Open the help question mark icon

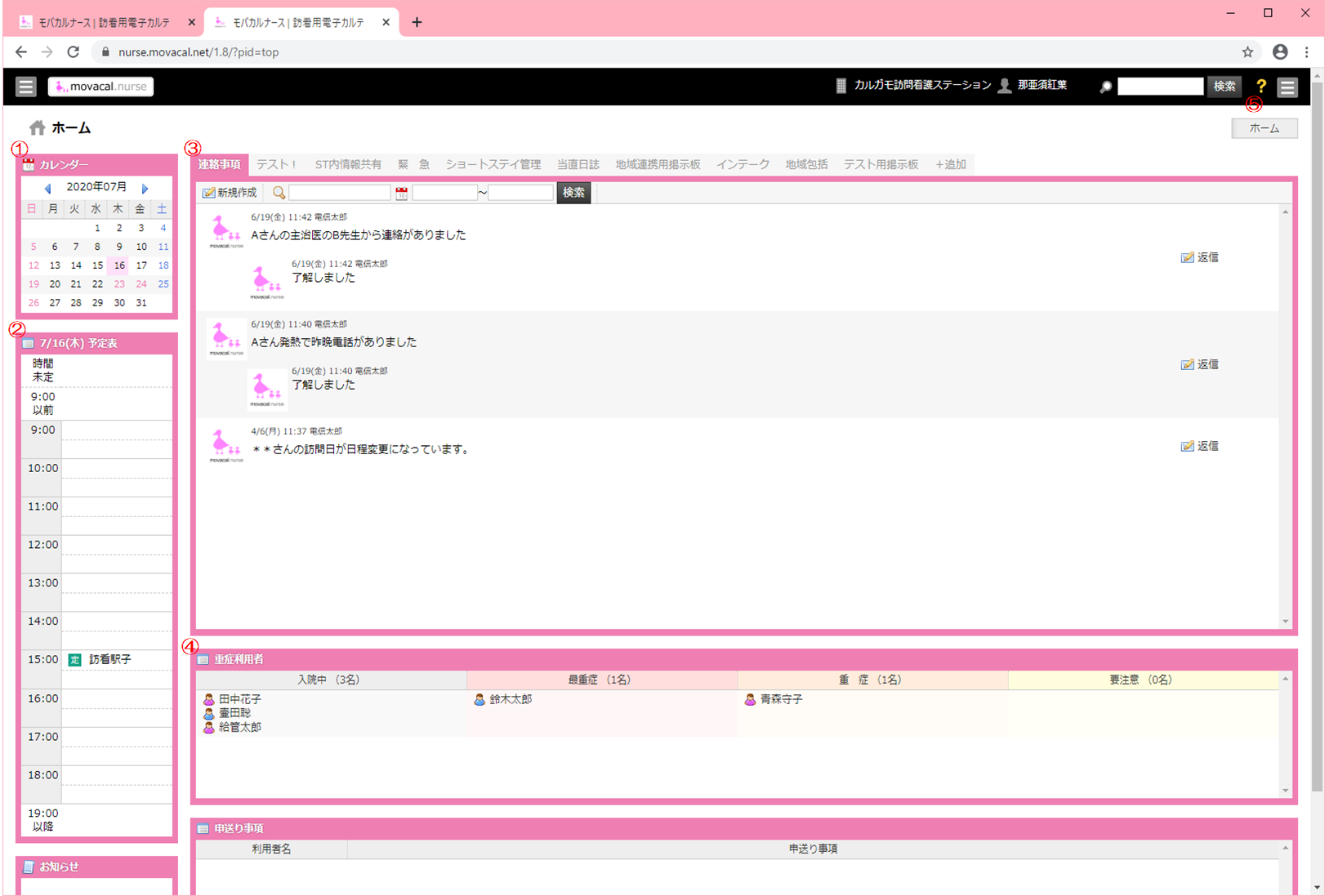(x=1260, y=87)
